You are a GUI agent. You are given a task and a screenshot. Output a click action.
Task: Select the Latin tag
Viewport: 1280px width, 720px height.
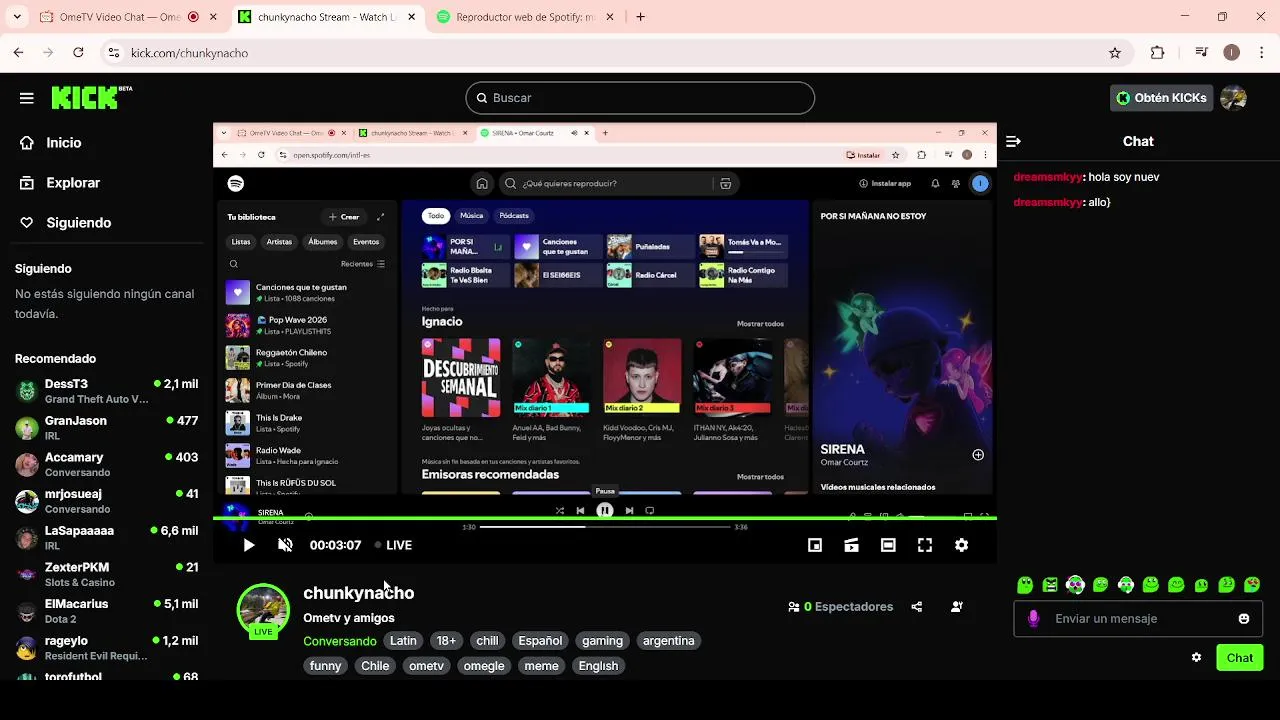403,641
